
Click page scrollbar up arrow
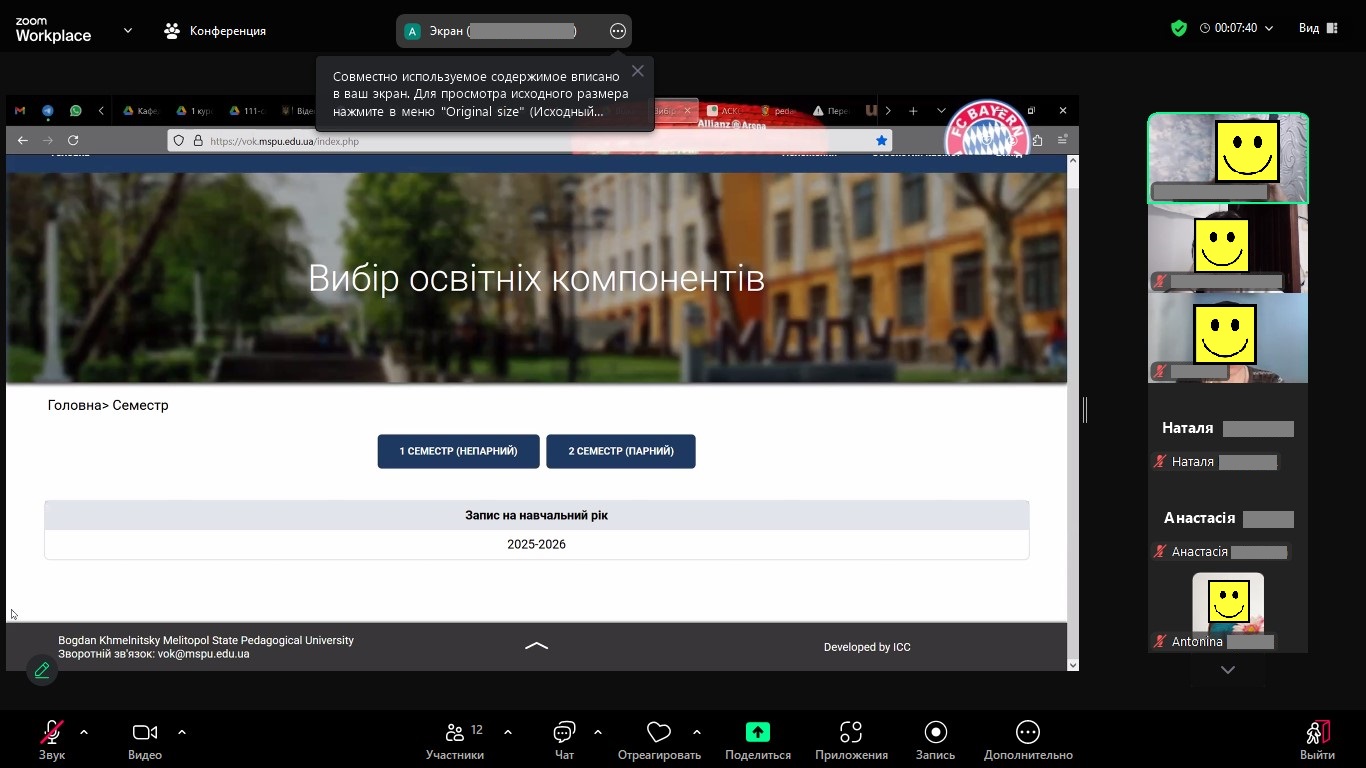1073,160
